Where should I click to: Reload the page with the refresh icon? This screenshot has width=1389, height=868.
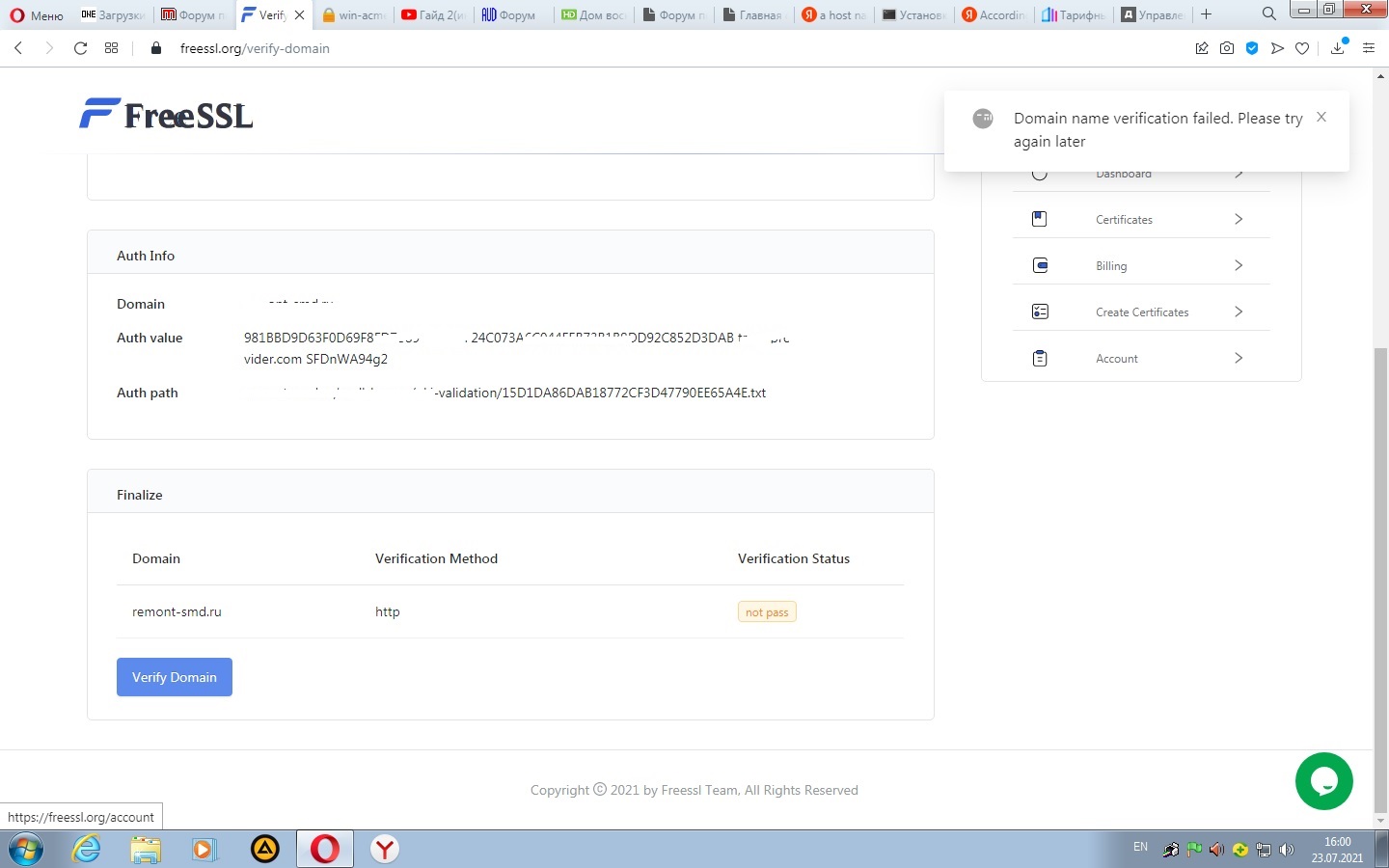point(81,48)
